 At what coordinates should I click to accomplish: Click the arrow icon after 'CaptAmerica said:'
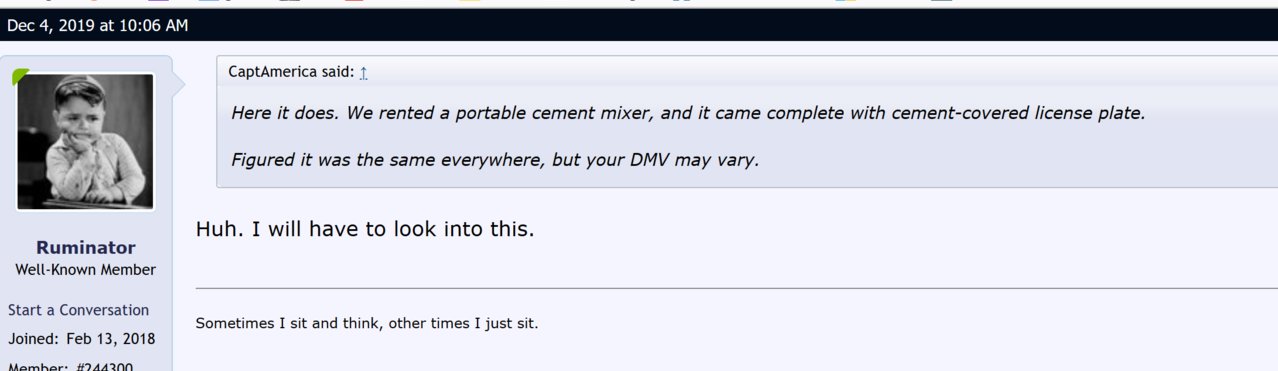pyautogui.click(x=364, y=72)
